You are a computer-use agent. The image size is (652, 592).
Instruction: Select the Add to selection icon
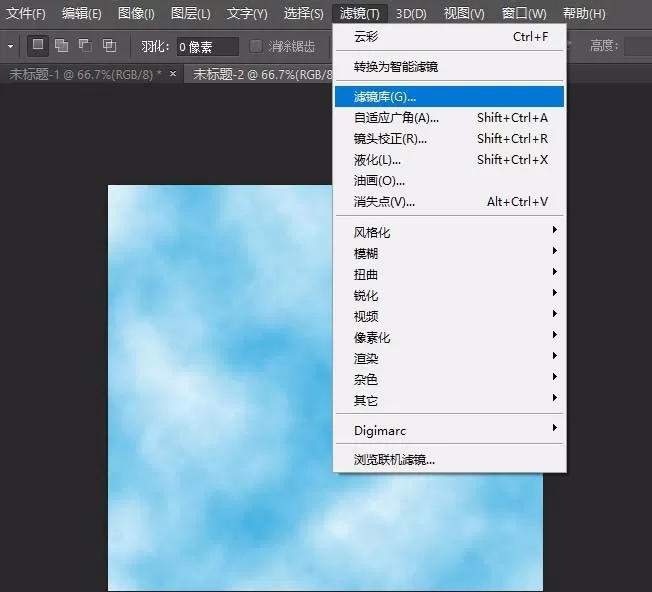point(62,45)
